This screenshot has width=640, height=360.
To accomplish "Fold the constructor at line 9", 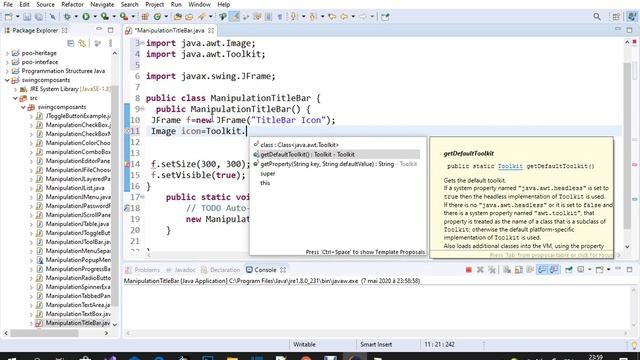I will 142,109.
